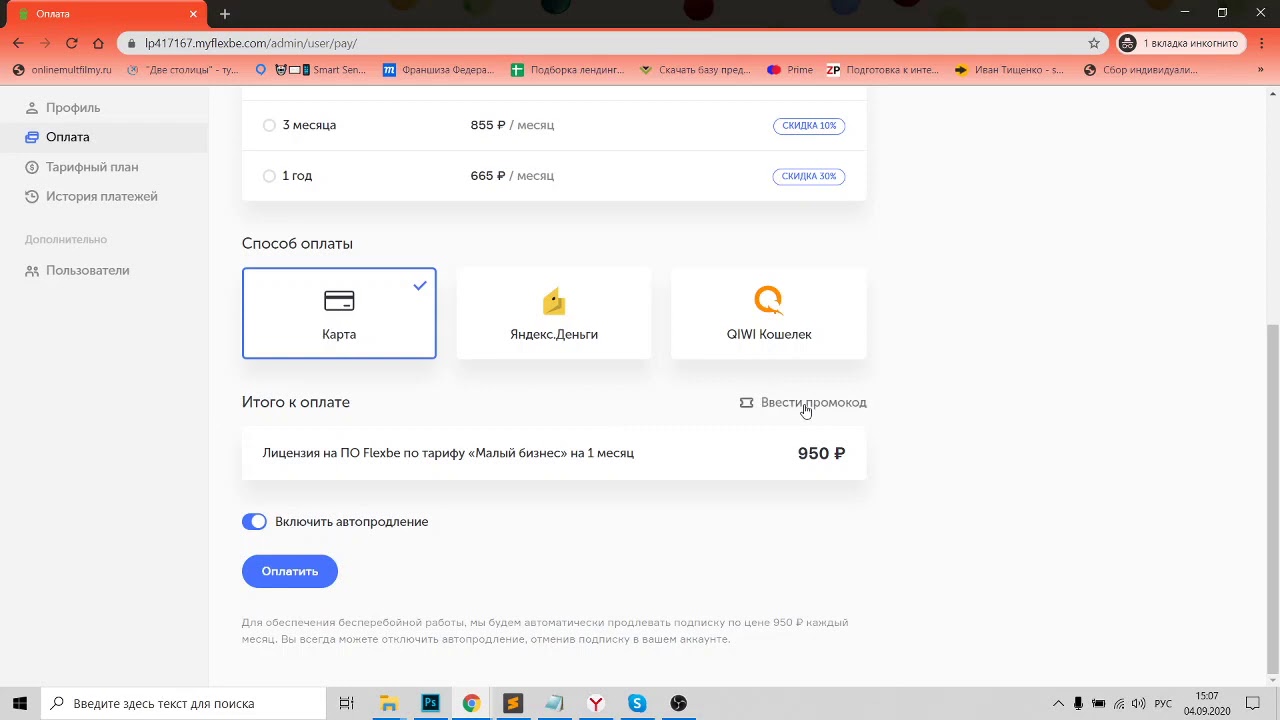Open the Подготовка к инте... bookmark

[883, 70]
